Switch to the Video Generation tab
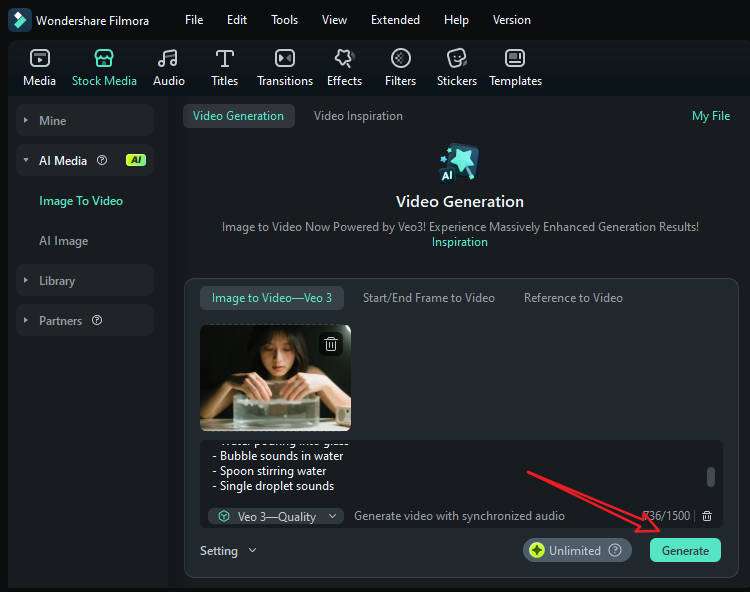 [238, 116]
